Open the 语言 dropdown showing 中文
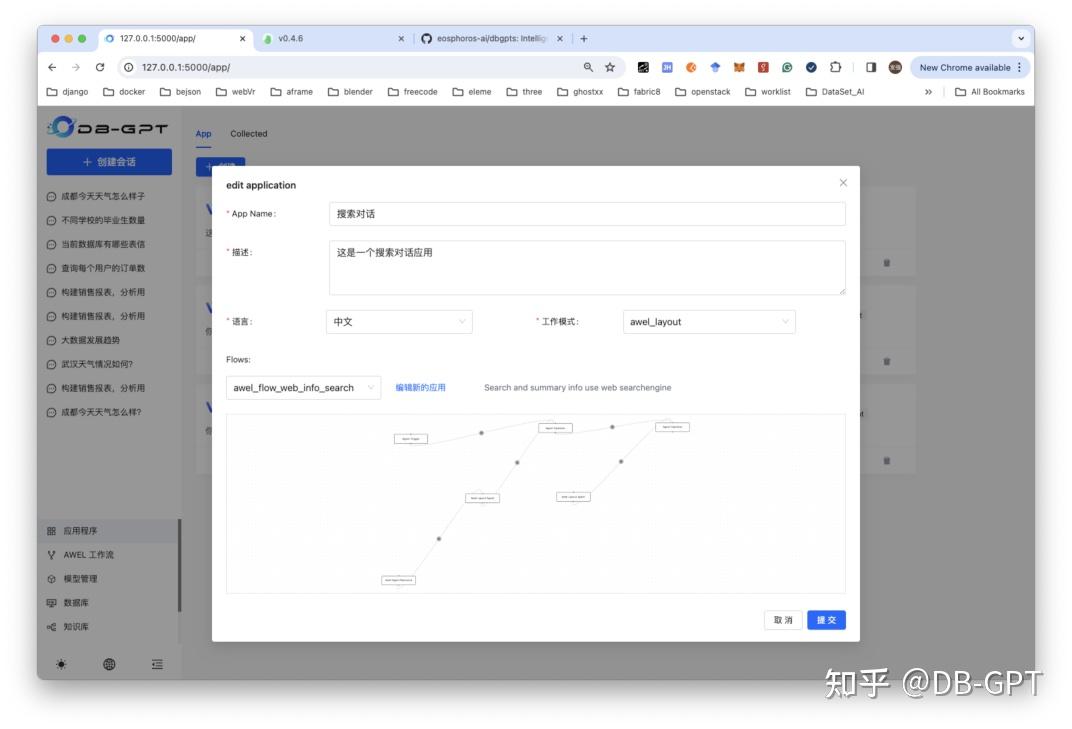This screenshot has width=1072, height=729. pyautogui.click(x=398, y=322)
